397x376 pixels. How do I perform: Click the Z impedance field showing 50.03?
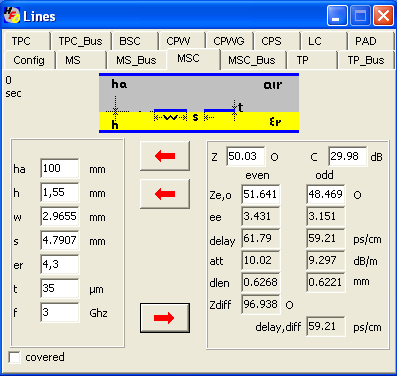coord(246,156)
